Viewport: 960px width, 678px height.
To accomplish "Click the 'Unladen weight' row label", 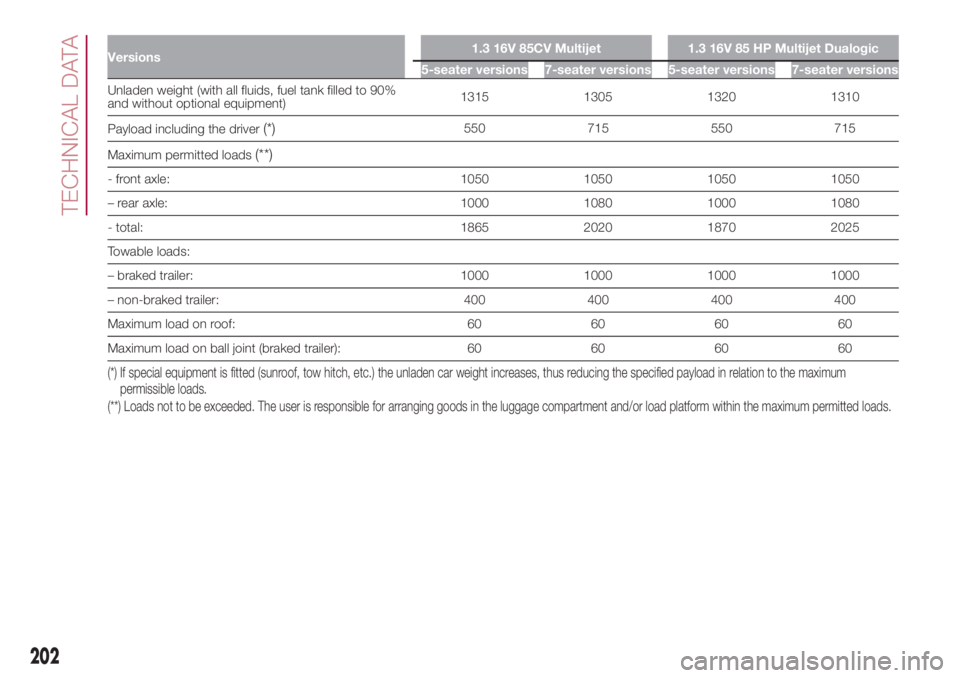I will coord(251,97).
